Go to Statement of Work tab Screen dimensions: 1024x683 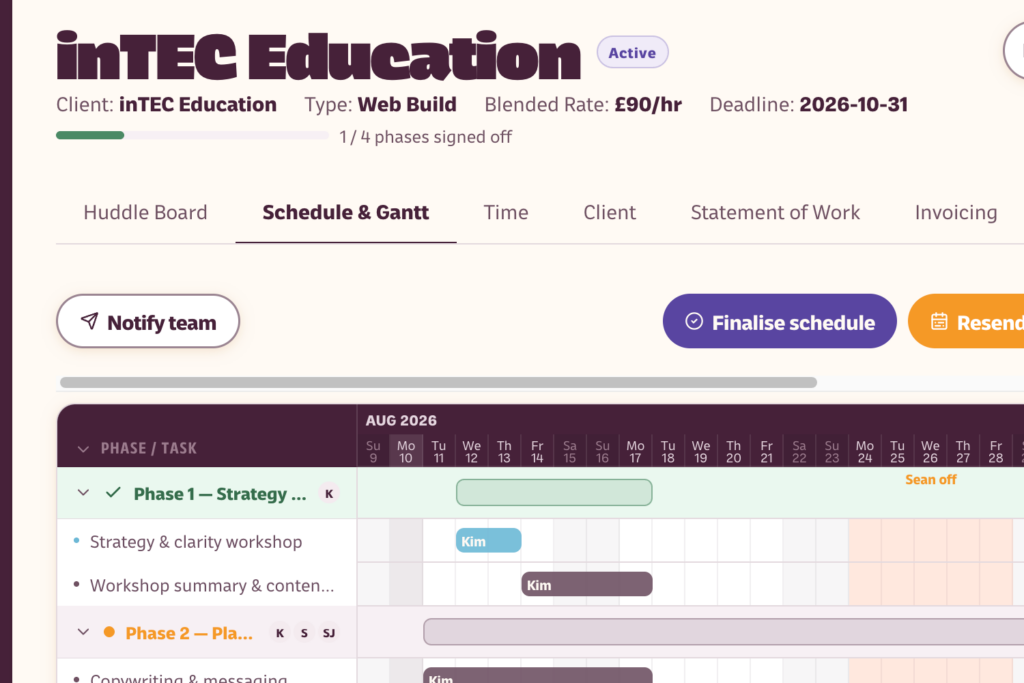tap(775, 213)
